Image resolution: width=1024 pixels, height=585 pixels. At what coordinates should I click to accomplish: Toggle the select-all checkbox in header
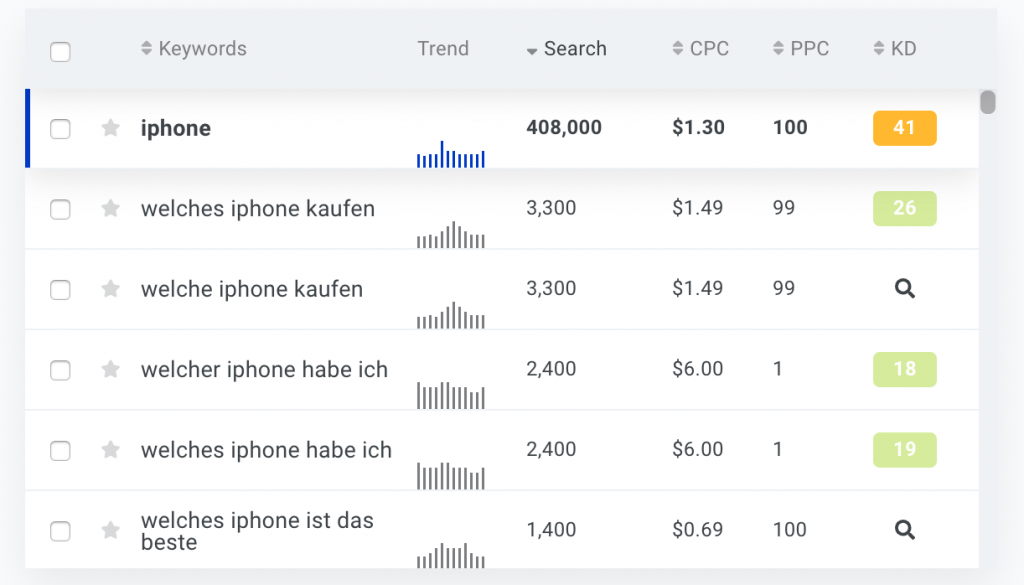(61, 52)
